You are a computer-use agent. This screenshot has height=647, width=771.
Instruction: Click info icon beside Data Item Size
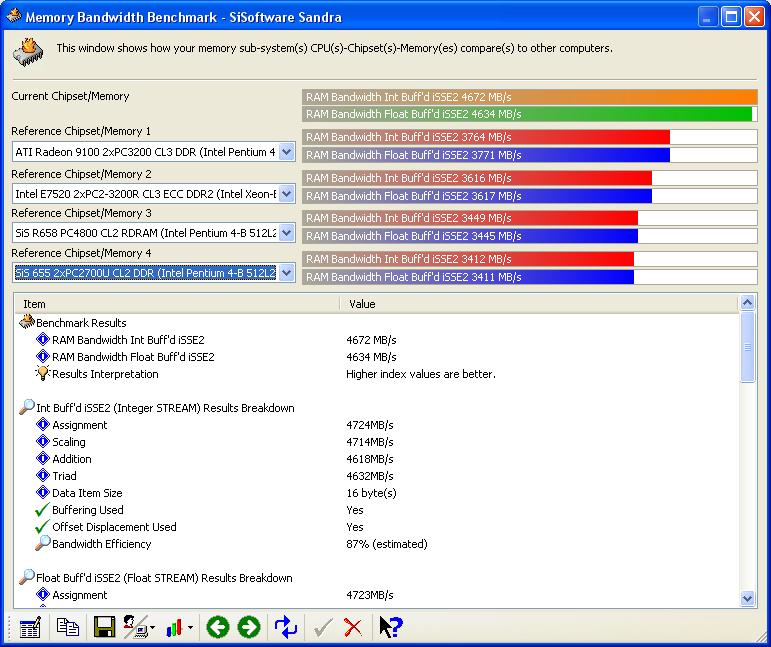pos(43,492)
